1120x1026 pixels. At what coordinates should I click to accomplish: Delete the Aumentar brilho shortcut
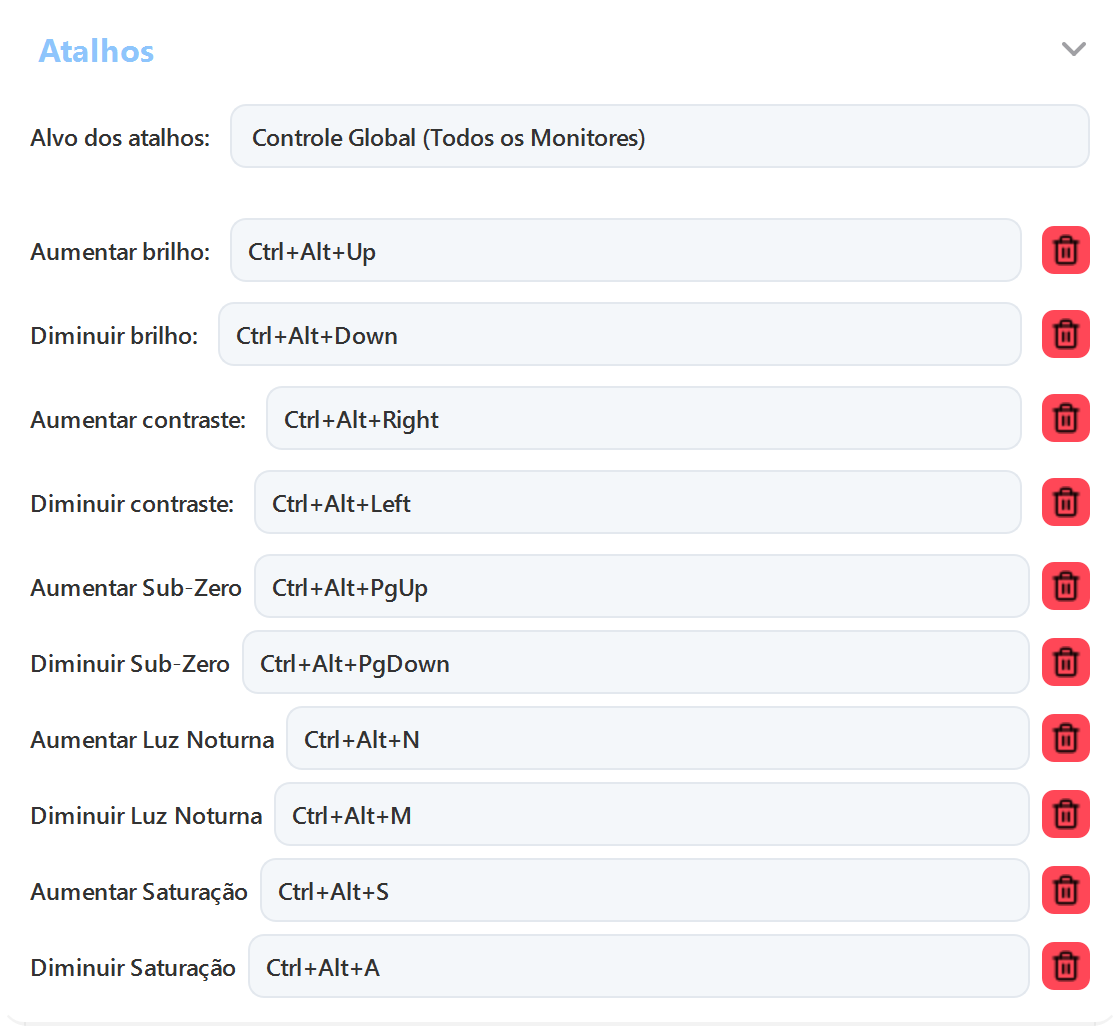click(1065, 250)
